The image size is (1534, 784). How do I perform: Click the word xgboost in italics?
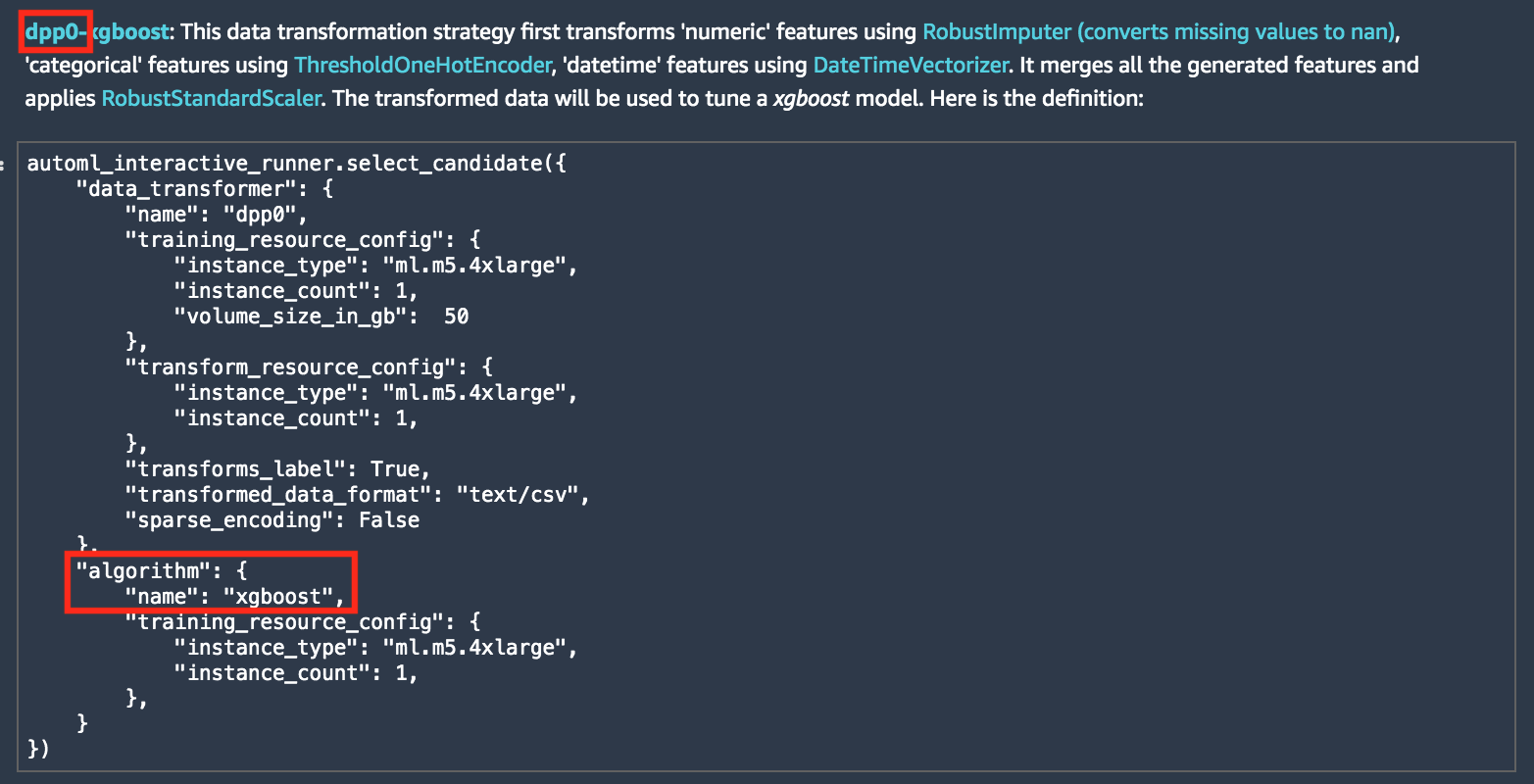pyautogui.click(x=811, y=99)
